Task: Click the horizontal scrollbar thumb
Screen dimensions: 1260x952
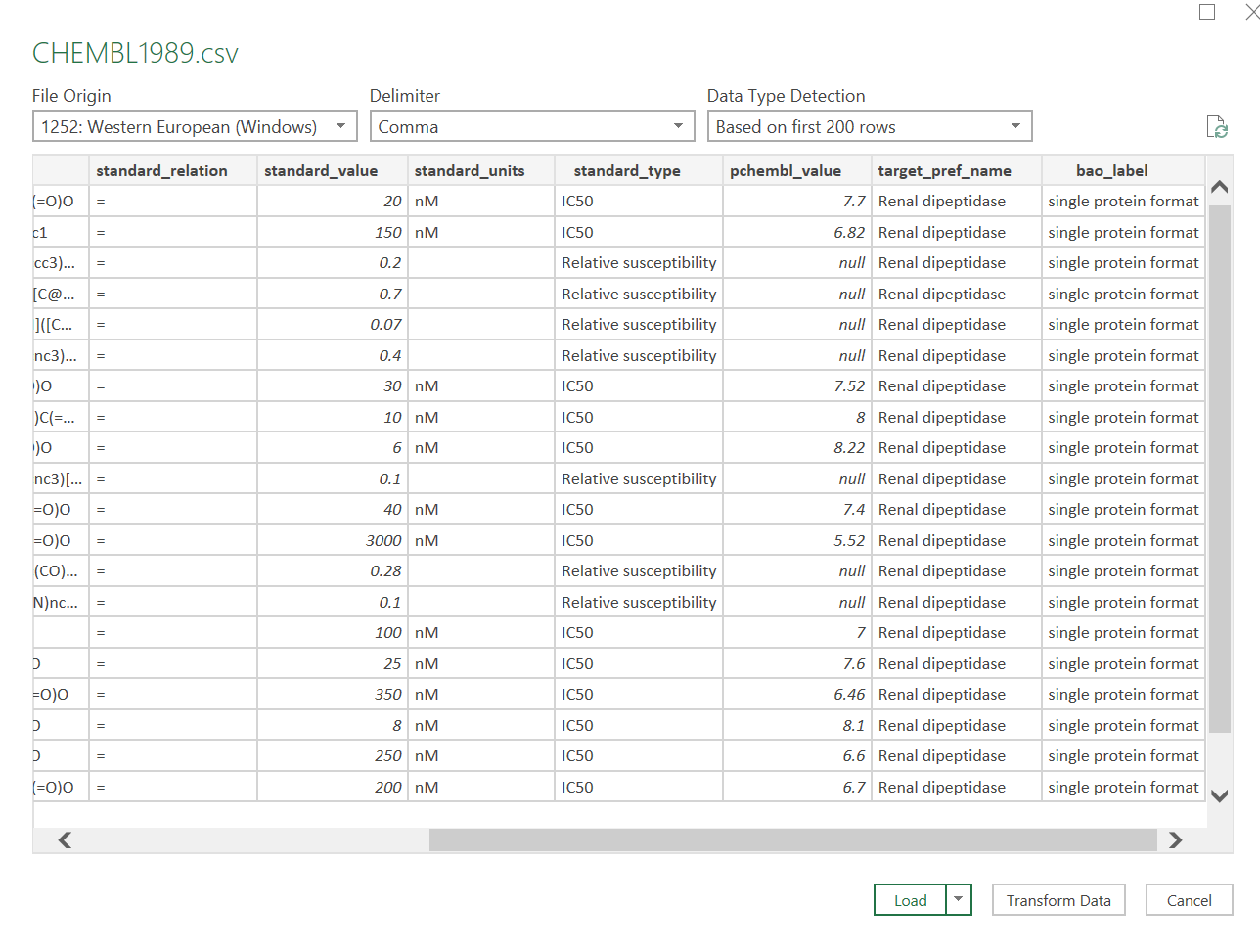Action: tap(792, 839)
